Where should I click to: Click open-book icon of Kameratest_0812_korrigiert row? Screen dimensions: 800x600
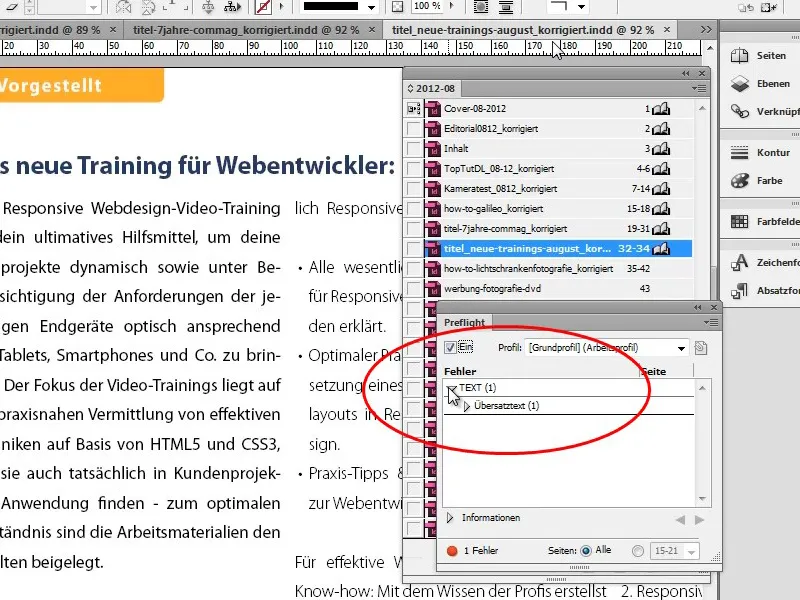pyautogui.click(x=662, y=189)
